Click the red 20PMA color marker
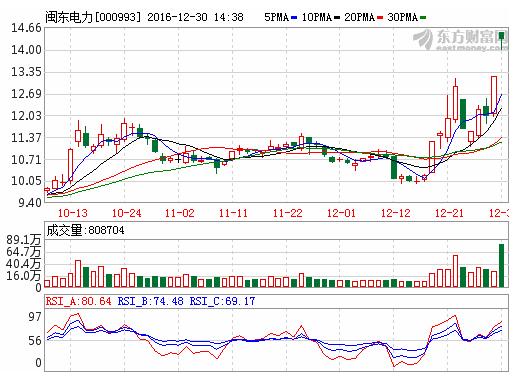Viewport: 518px width, 383px height. [380, 17]
